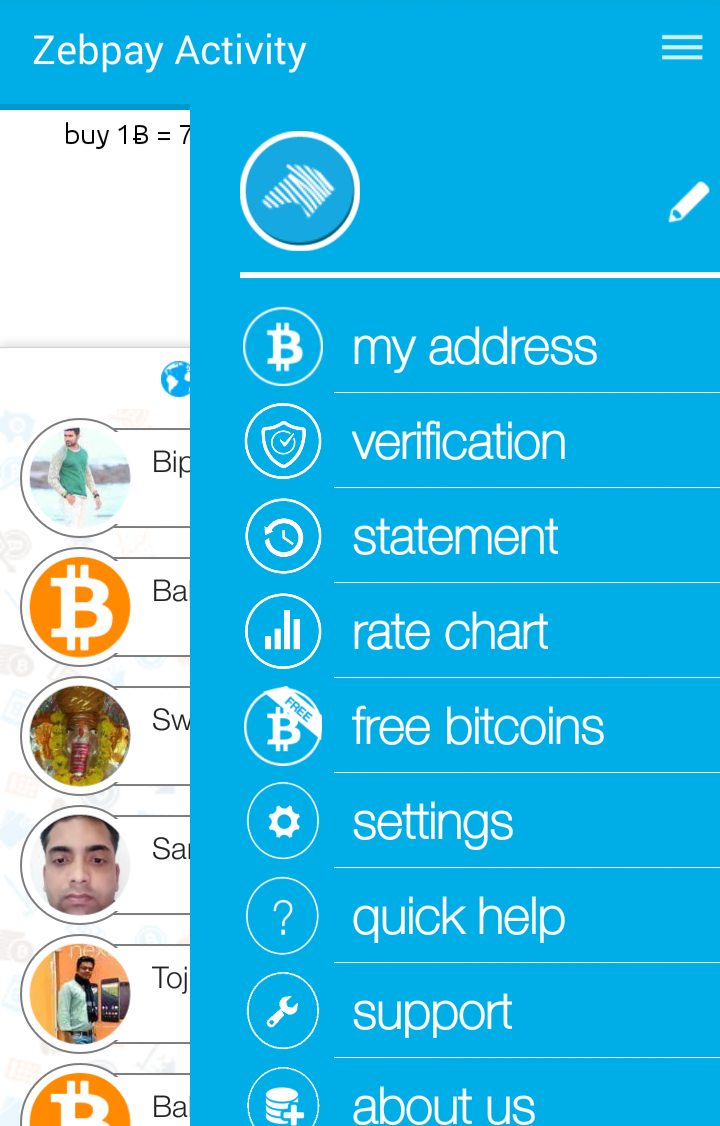
Task: Tap the globe icon above contacts list
Action: (176, 378)
